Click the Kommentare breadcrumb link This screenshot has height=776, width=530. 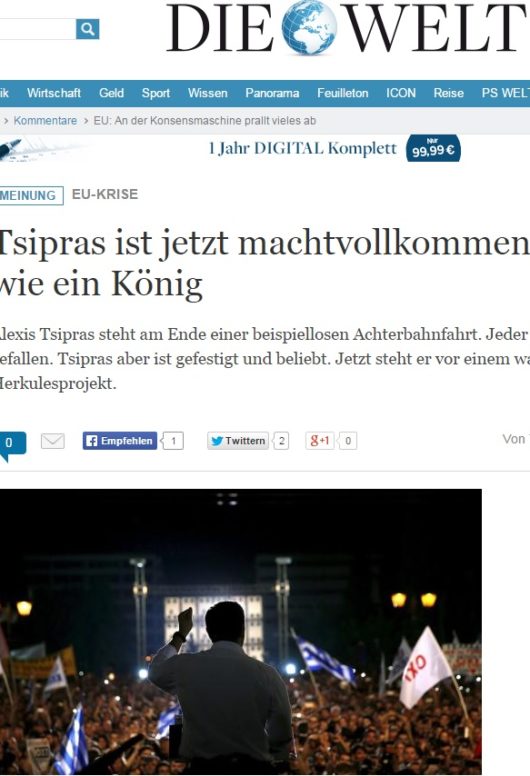[45, 121]
